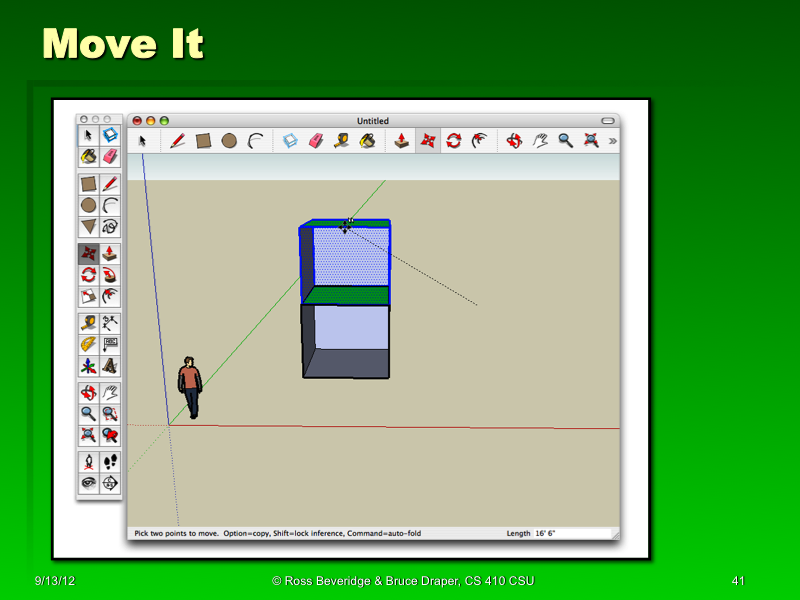
Task: Select the Arc tool
Action: click(x=256, y=141)
